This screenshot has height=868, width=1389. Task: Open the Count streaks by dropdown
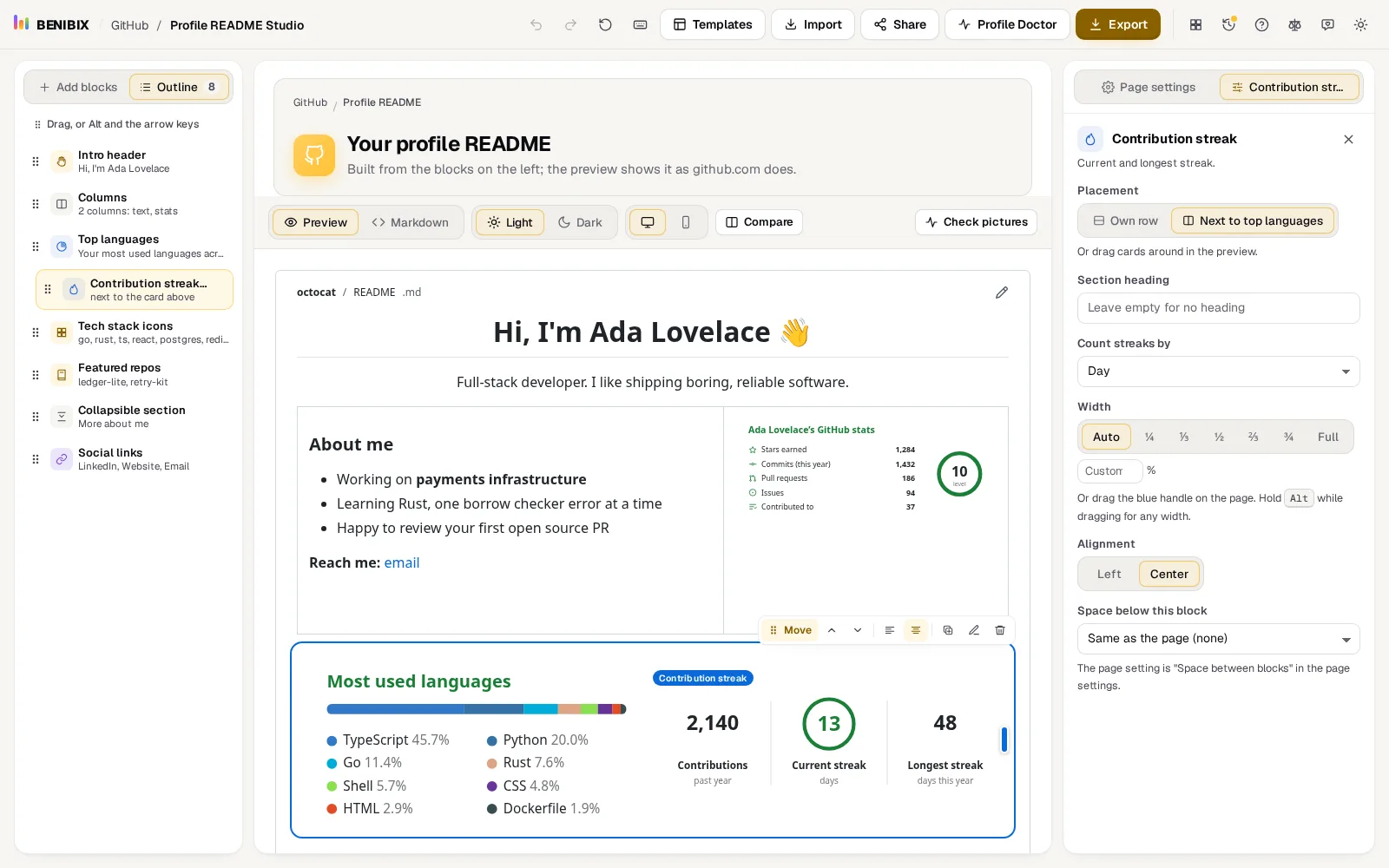(x=1218, y=372)
